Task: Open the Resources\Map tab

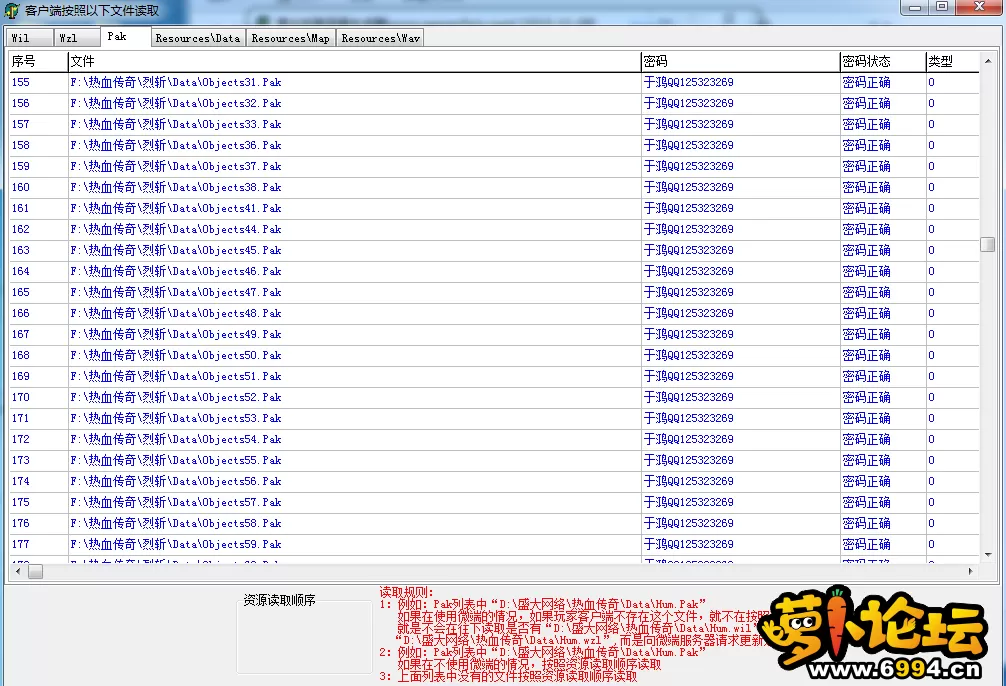Action: click(x=291, y=38)
